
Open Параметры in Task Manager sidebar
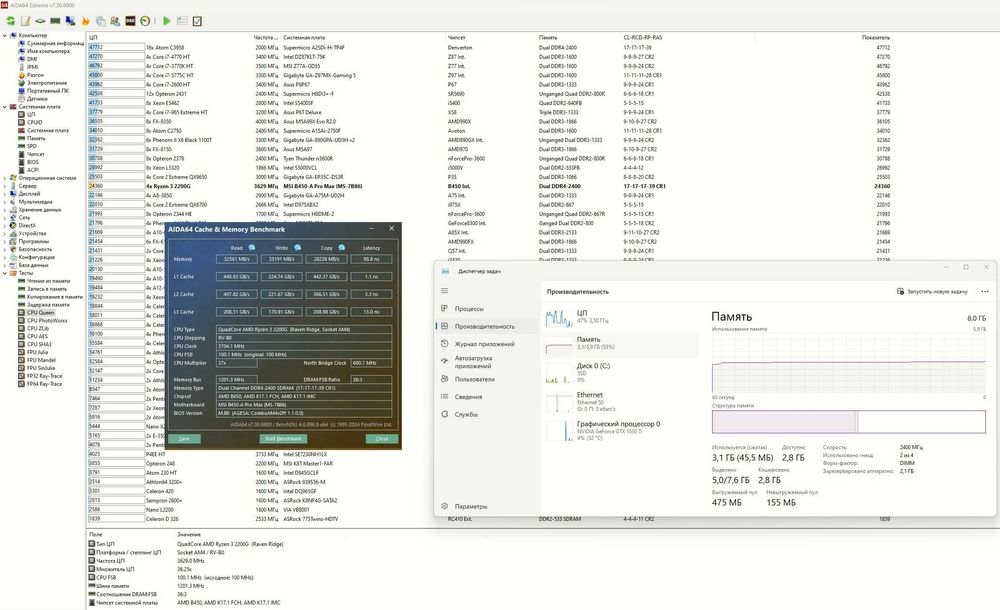click(471, 507)
